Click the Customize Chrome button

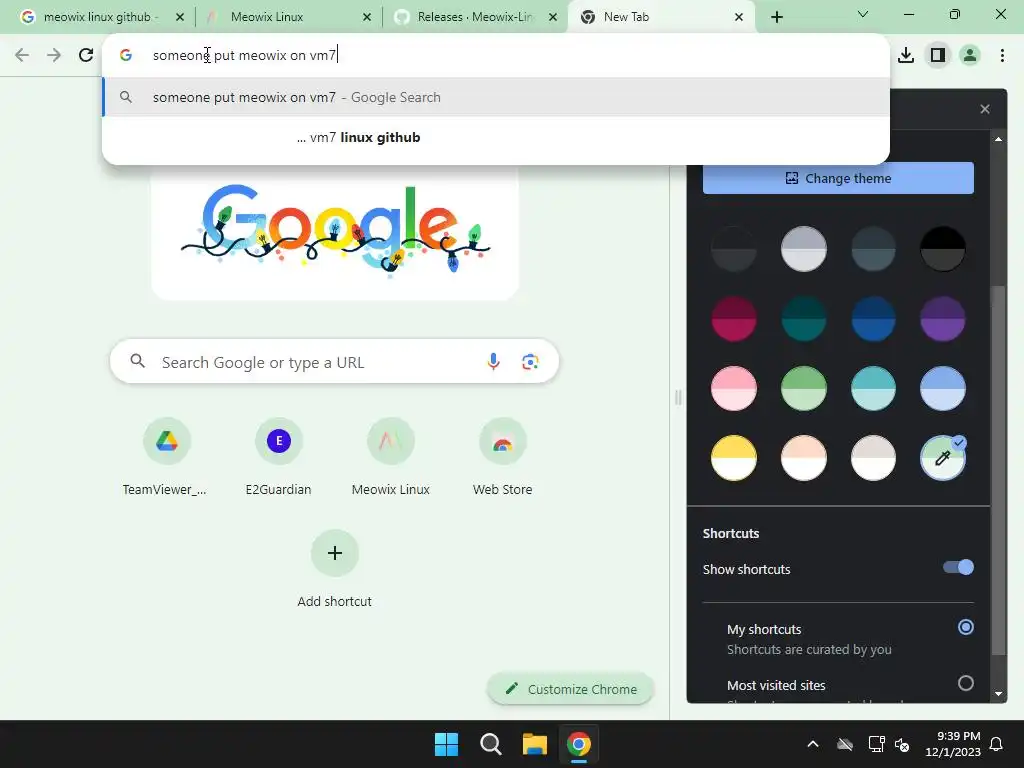point(571,689)
